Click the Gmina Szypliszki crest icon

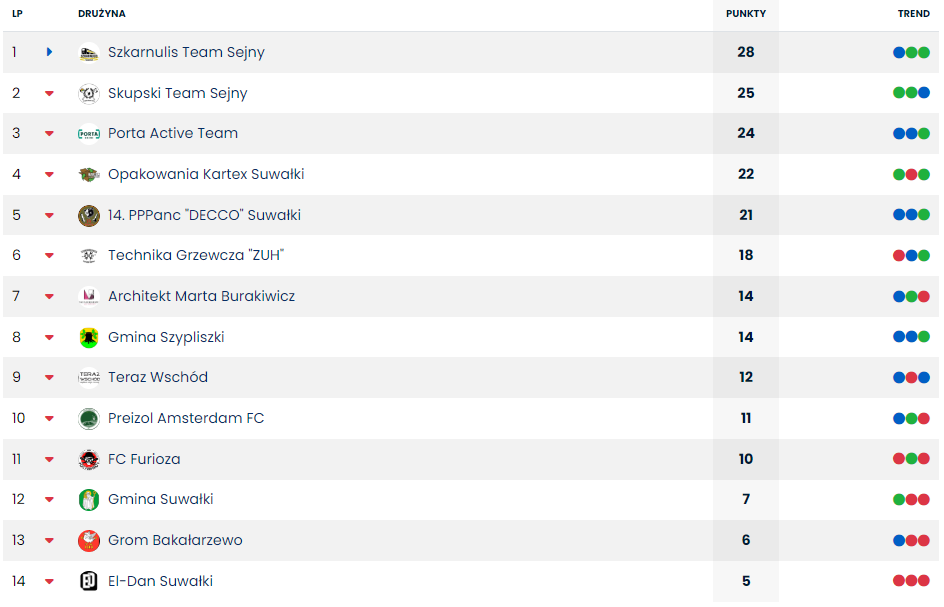coord(89,337)
